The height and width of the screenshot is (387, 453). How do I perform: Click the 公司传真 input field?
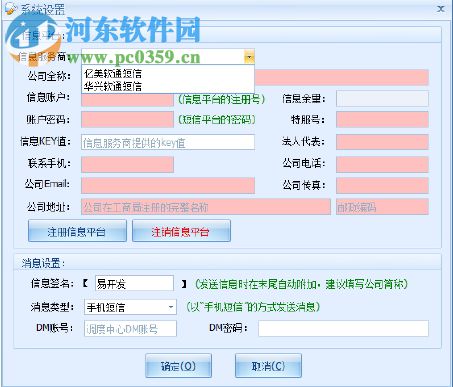[382, 185]
